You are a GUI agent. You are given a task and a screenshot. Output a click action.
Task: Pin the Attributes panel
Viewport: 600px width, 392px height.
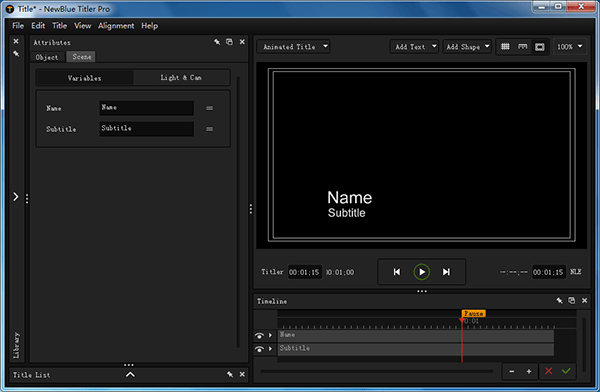click(217, 42)
